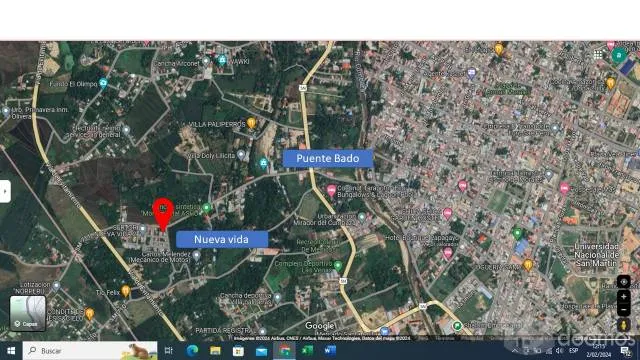640x360 pixels.
Task: Select the Cocama Tarapoto Bungalows hotel pin
Action: (331, 190)
